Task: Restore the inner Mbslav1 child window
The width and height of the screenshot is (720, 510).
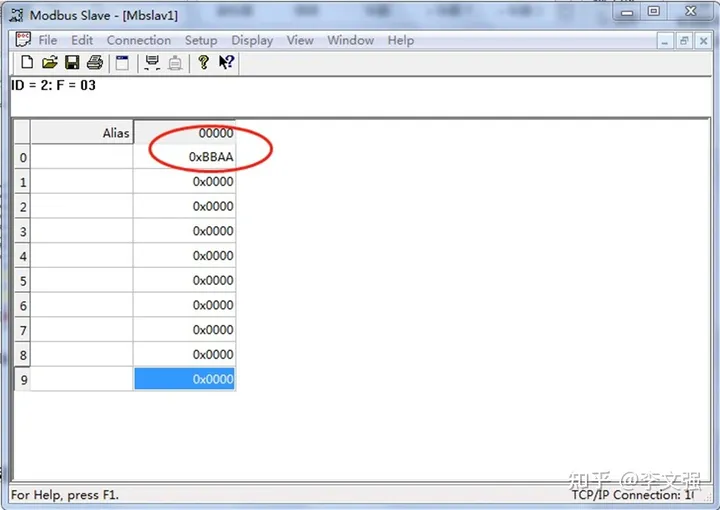Action: tap(684, 41)
